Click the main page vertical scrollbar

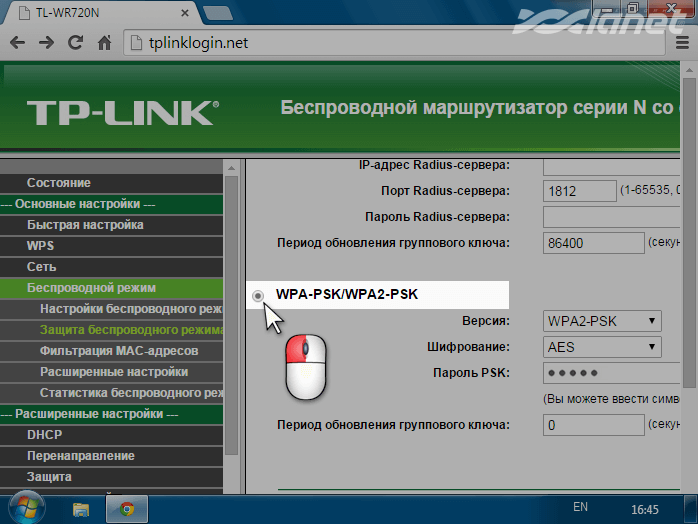click(689, 232)
